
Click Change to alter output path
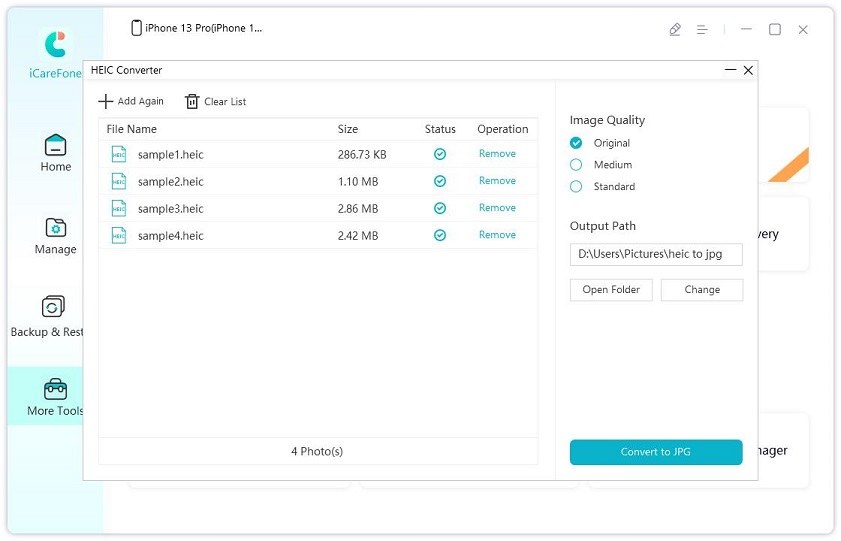point(702,290)
